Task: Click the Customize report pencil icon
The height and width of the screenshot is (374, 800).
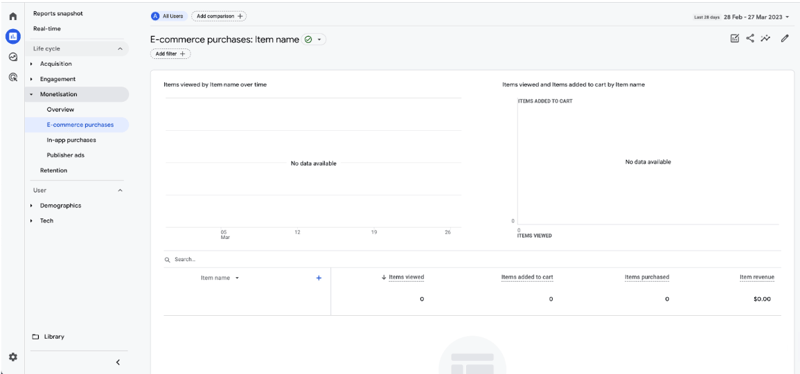Action: click(x=785, y=38)
